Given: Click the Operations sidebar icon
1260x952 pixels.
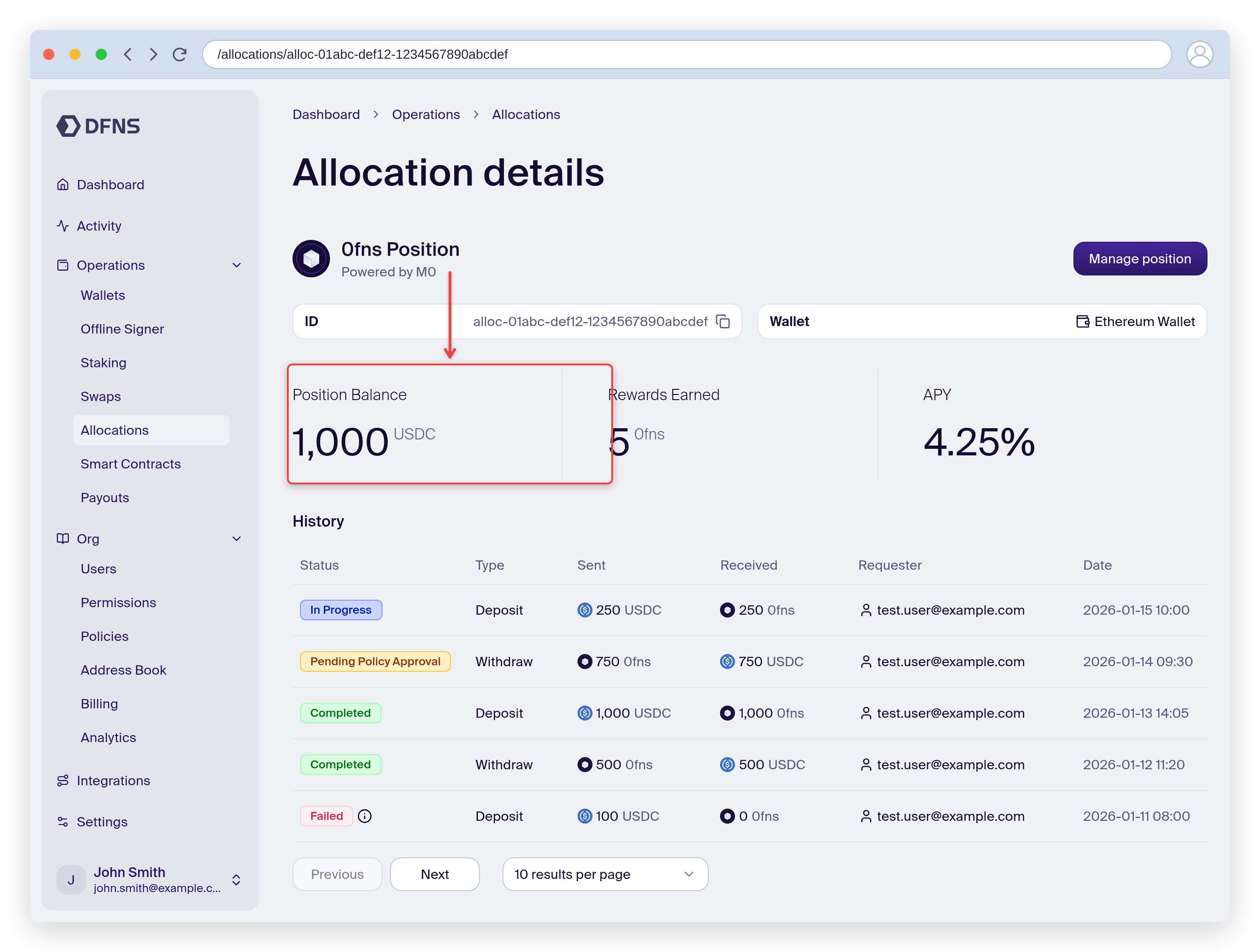Looking at the screenshot, I should coord(63,265).
